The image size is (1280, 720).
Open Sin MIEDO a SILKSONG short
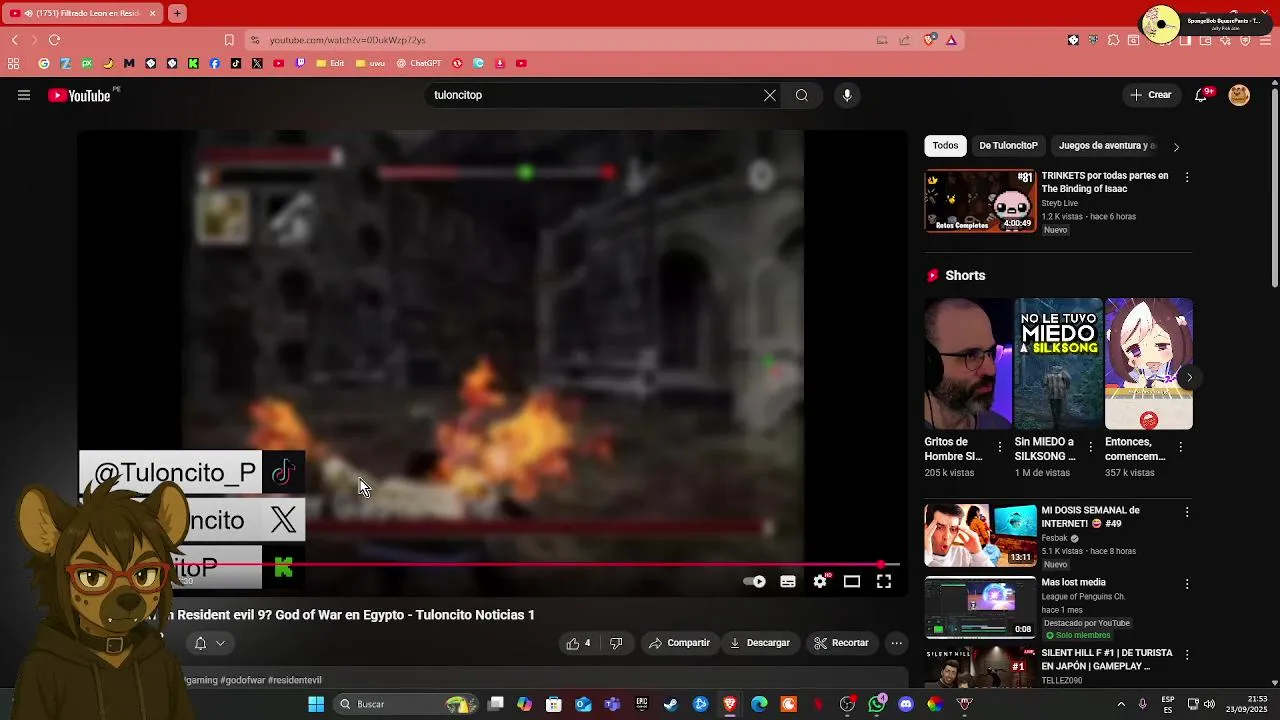(x=1058, y=363)
